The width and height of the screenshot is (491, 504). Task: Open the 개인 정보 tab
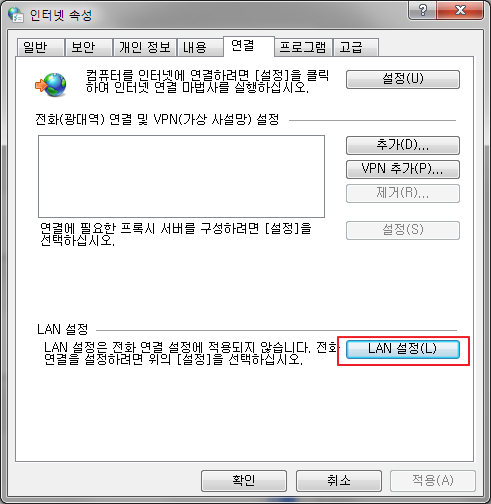tap(145, 47)
